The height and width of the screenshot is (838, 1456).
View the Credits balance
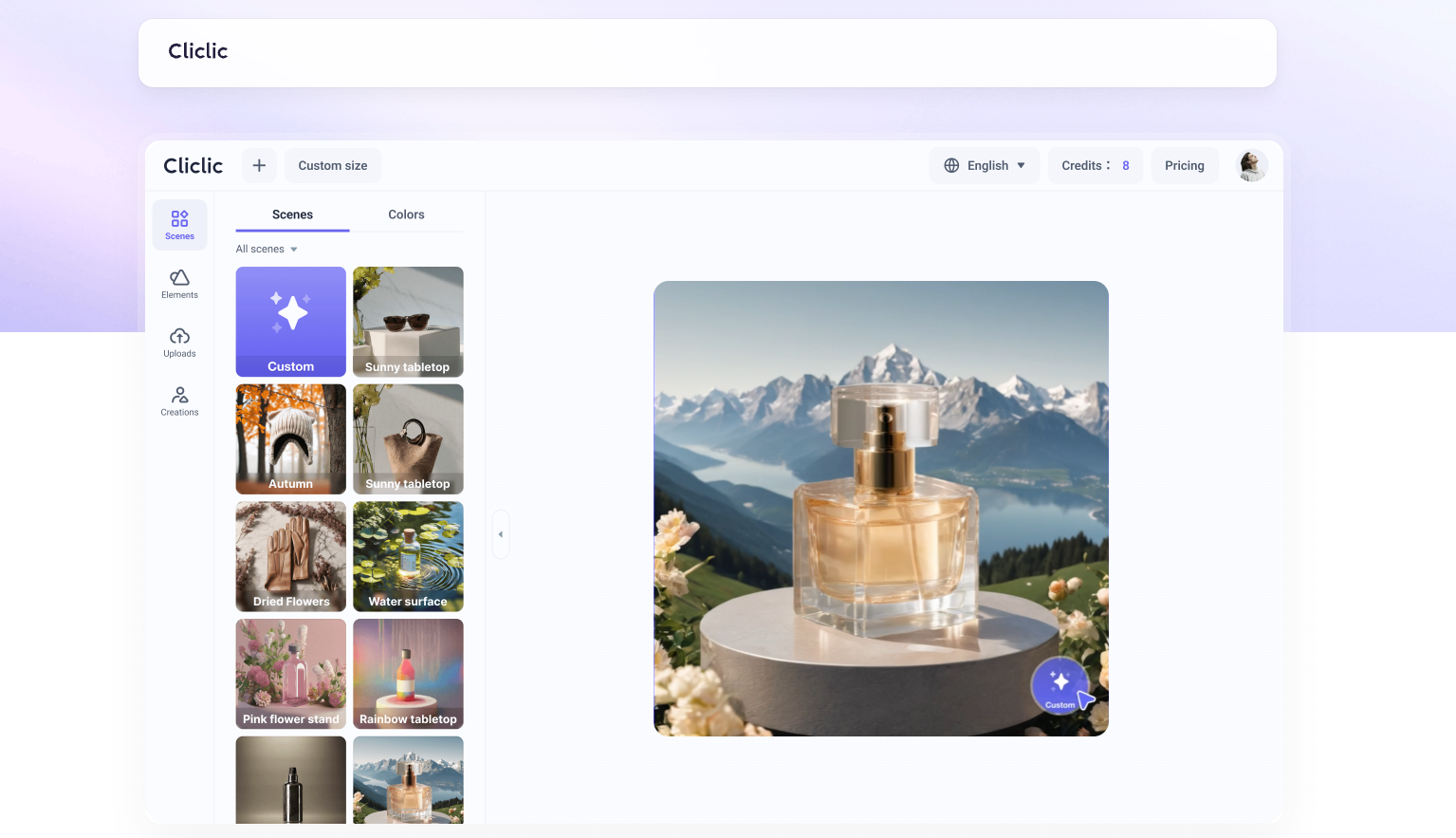[1096, 165]
